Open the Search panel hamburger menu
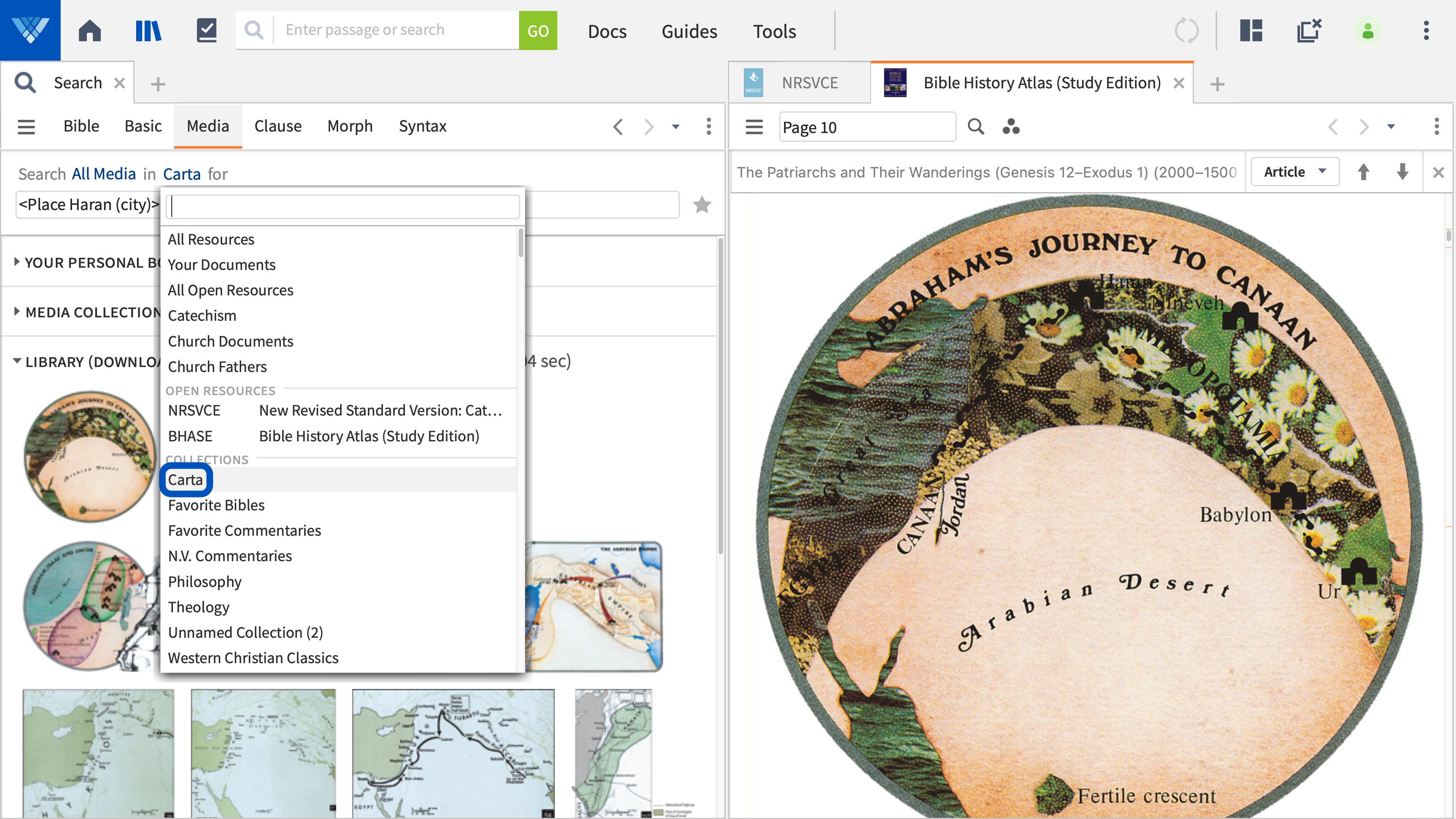Viewport: 1456px width, 819px height. [x=26, y=127]
